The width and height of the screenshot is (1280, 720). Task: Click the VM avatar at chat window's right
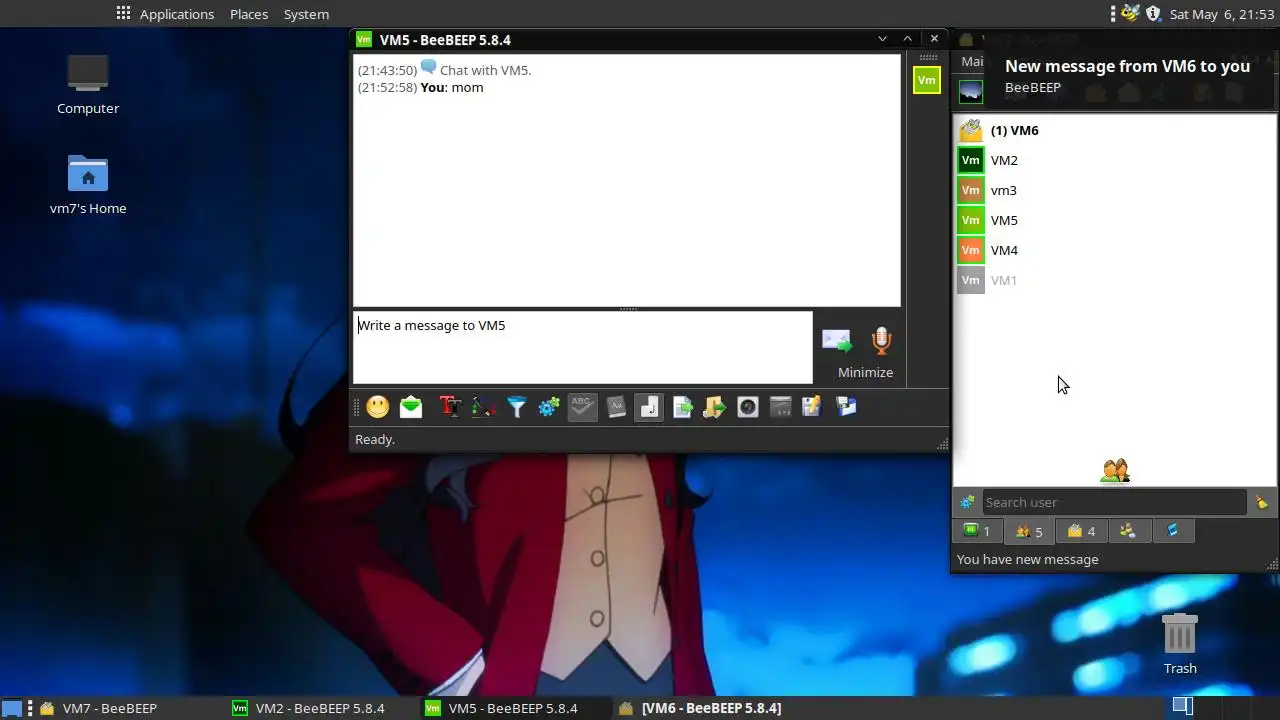click(x=927, y=80)
